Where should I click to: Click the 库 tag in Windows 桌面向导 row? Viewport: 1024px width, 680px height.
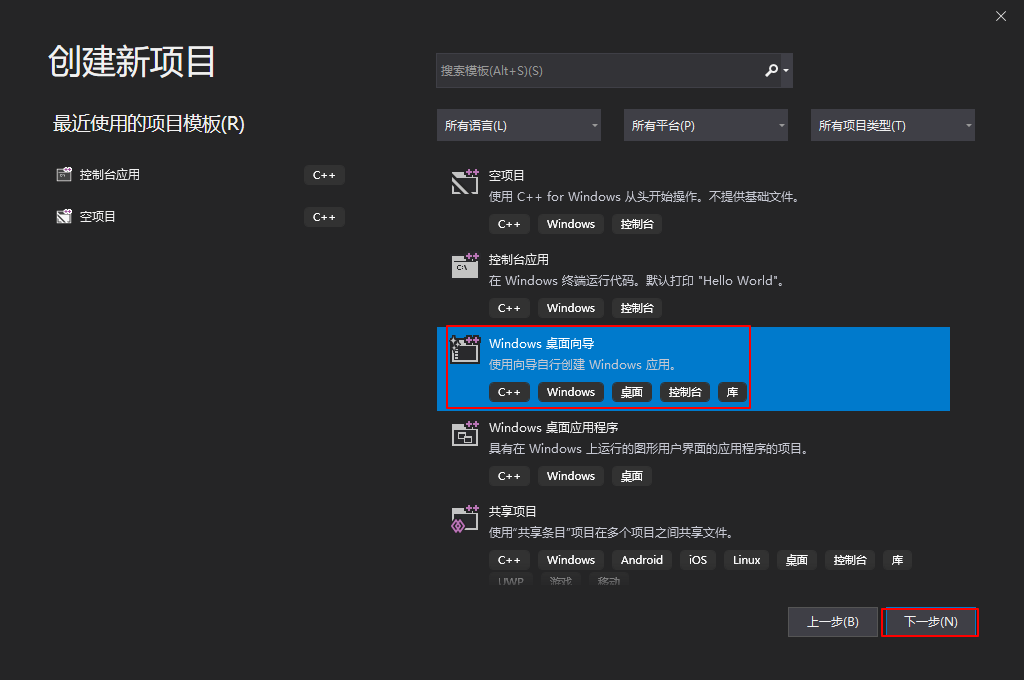pos(733,392)
